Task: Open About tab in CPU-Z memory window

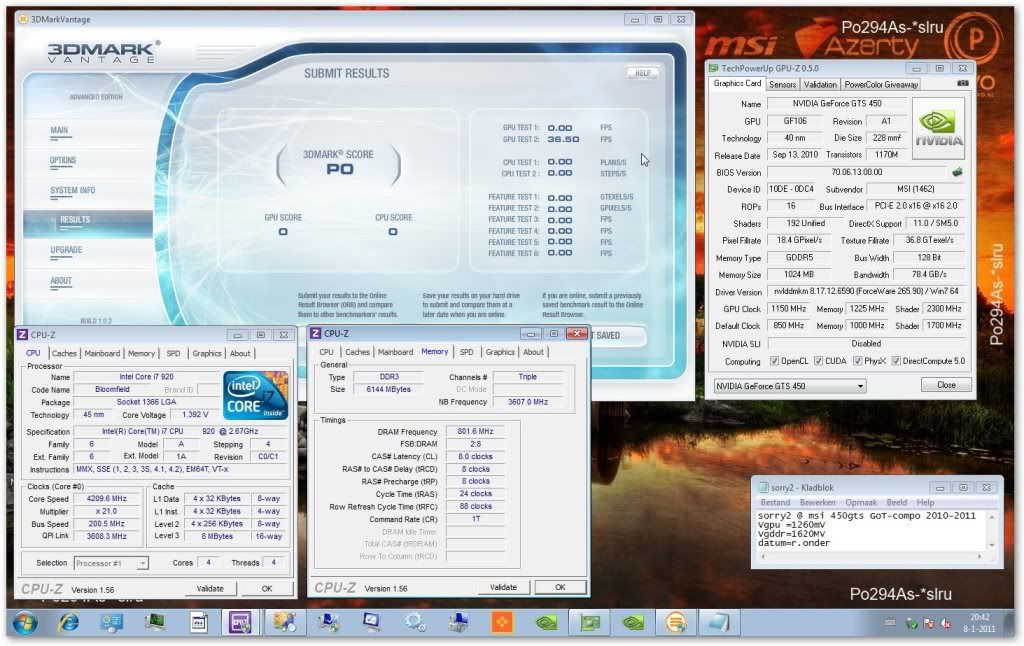Action: coord(534,352)
